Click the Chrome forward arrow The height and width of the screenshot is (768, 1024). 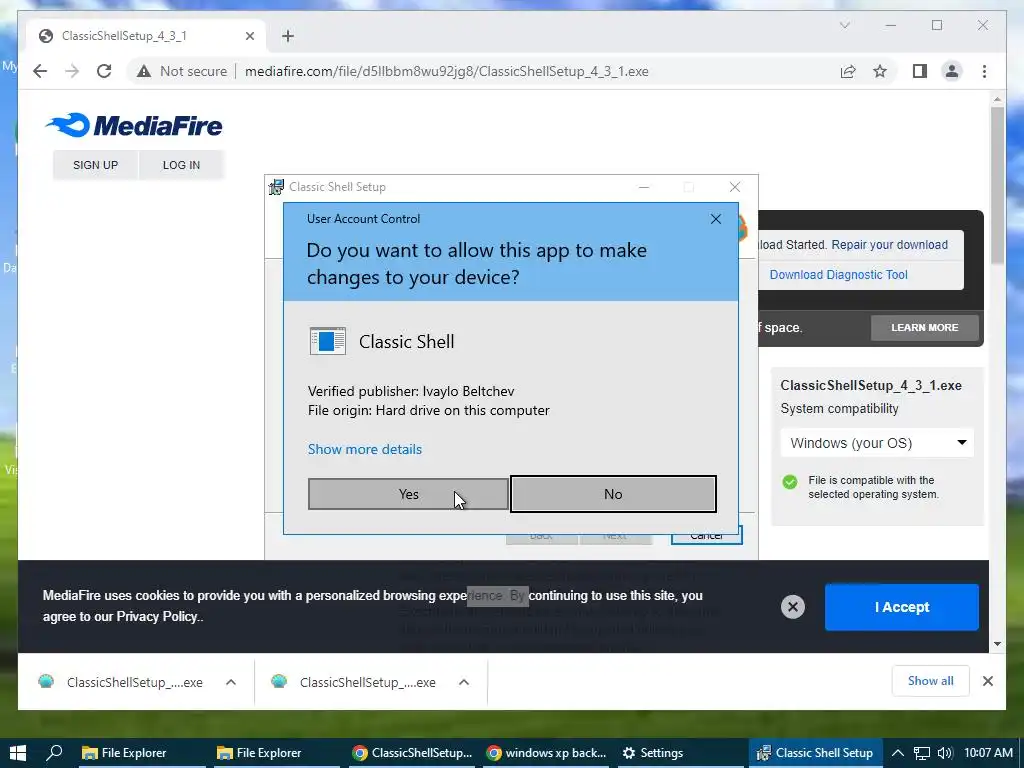click(x=72, y=71)
